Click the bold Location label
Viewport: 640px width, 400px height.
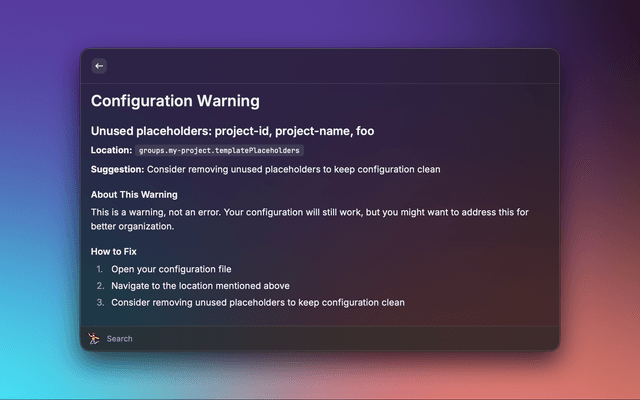click(111, 150)
